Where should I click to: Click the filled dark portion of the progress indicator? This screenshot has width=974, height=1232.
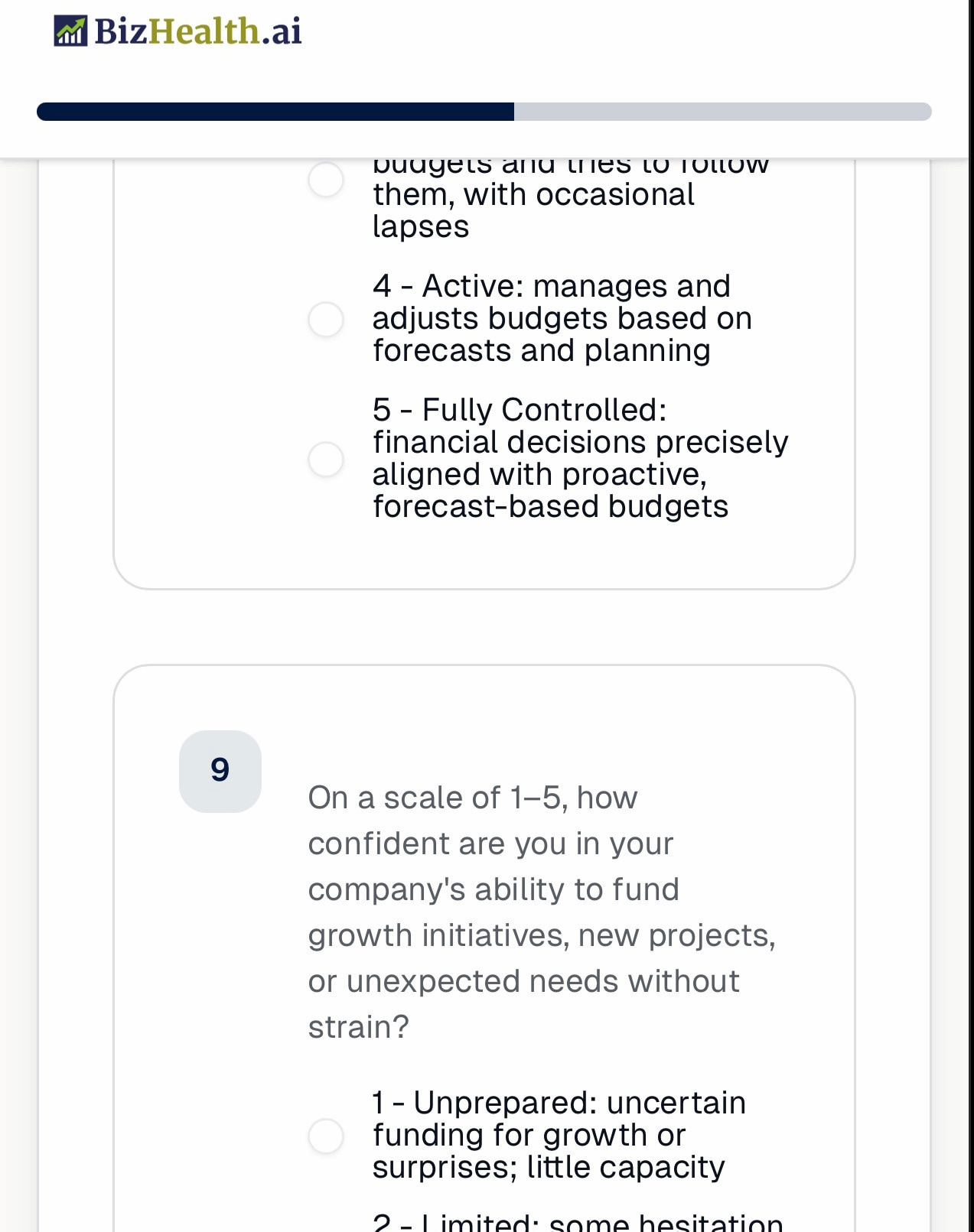pyautogui.click(x=275, y=112)
